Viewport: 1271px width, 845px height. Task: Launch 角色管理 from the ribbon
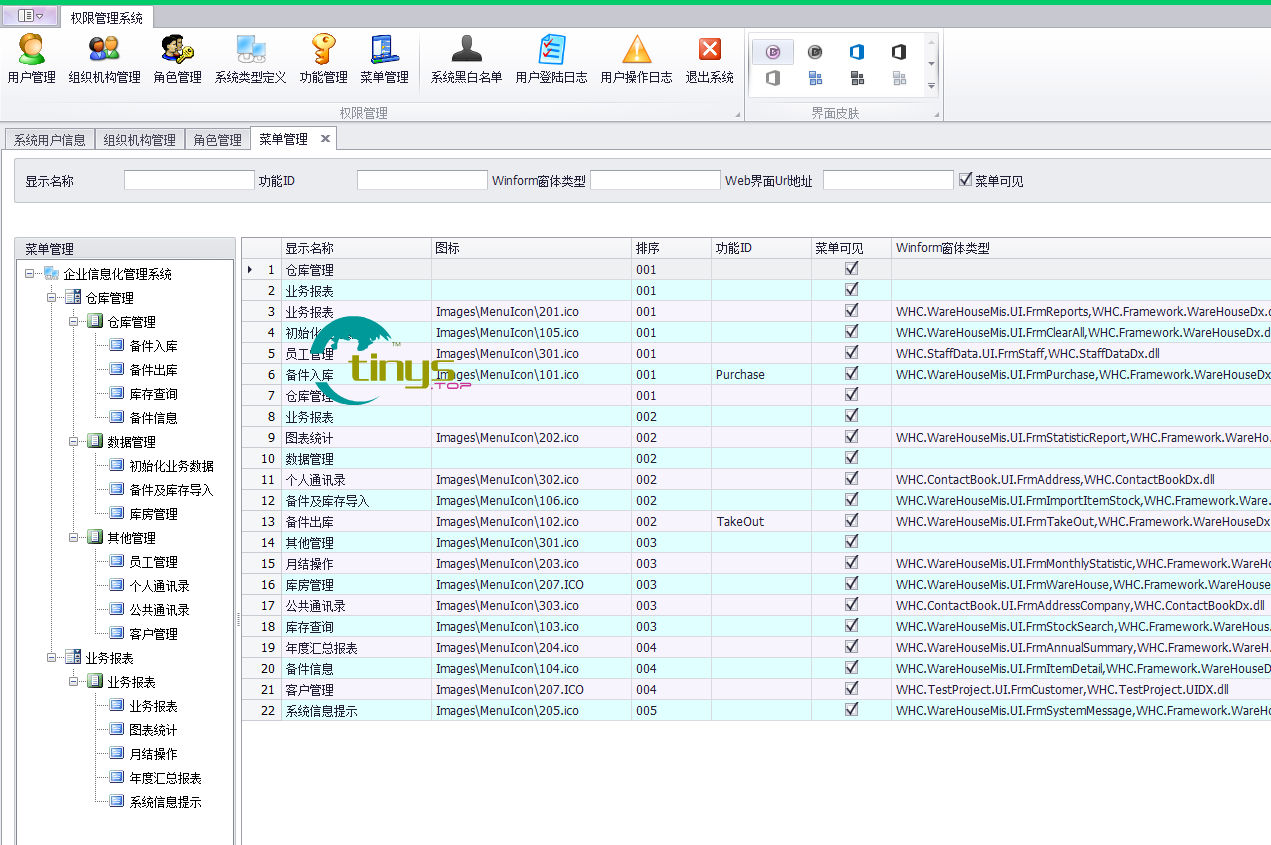177,59
